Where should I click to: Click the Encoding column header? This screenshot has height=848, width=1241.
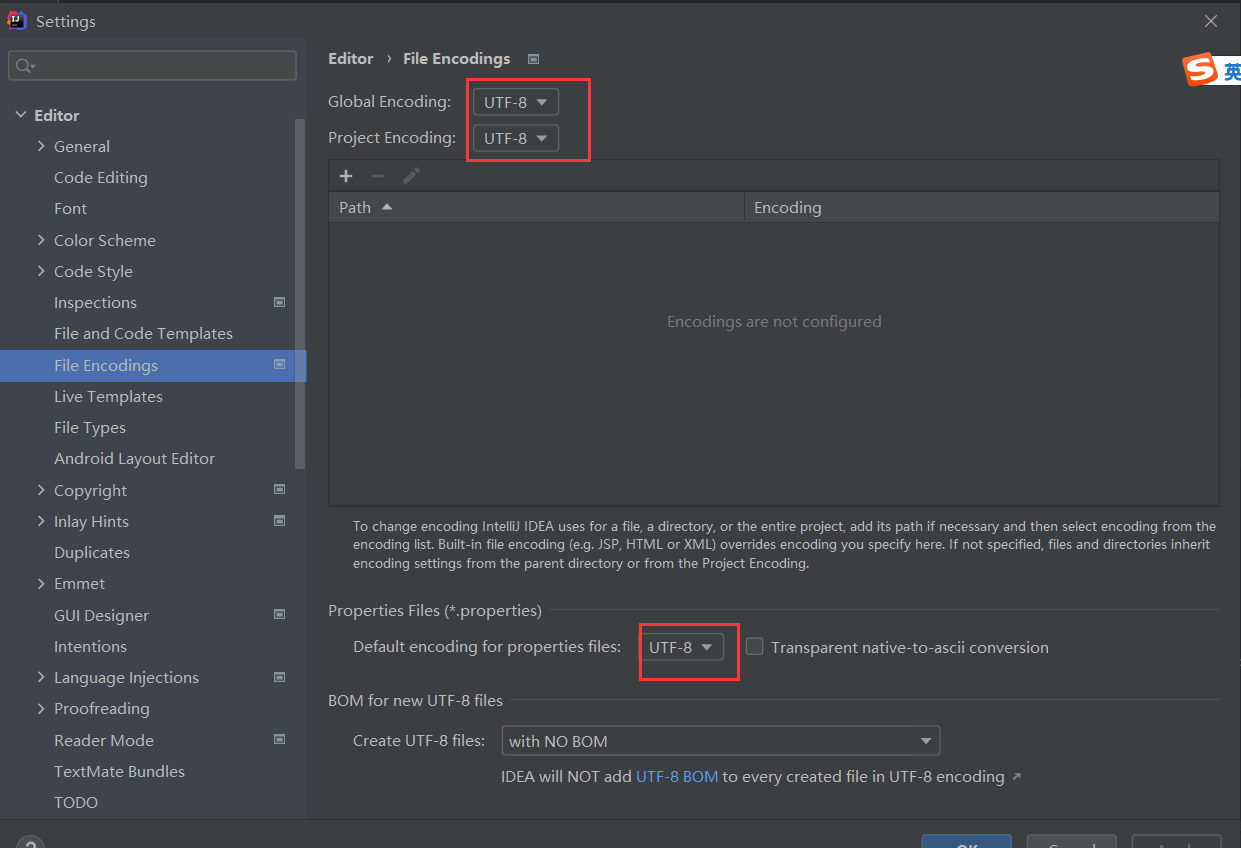pos(982,207)
